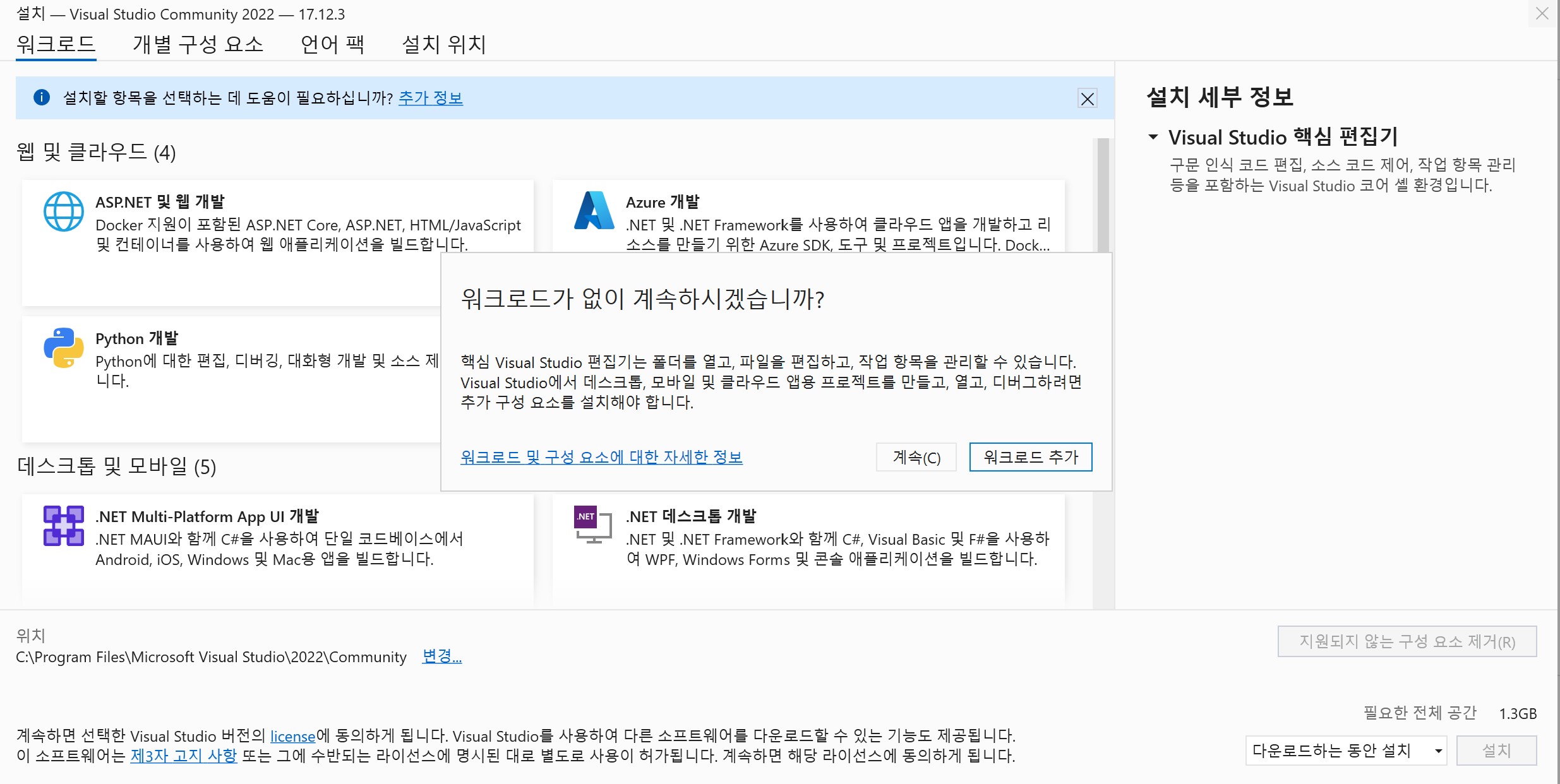Open the 언어 팩 tab
The height and width of the screenshot is (784, 1560).
coord(332,44)
